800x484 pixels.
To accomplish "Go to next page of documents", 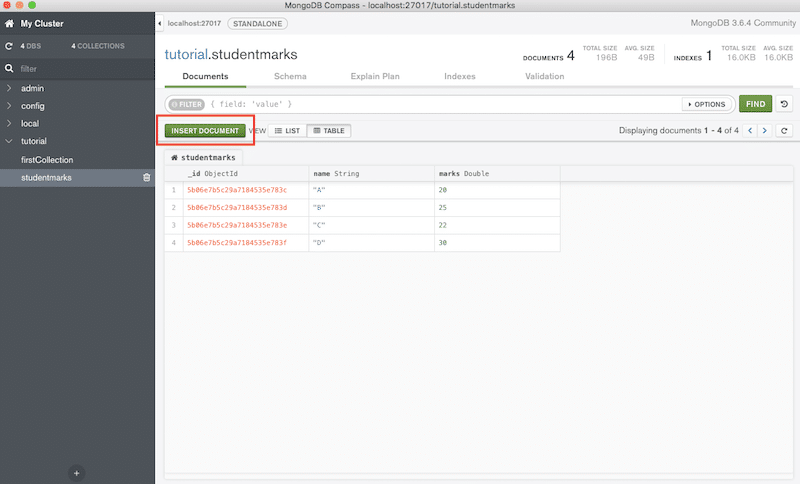I will click(764, 131).
